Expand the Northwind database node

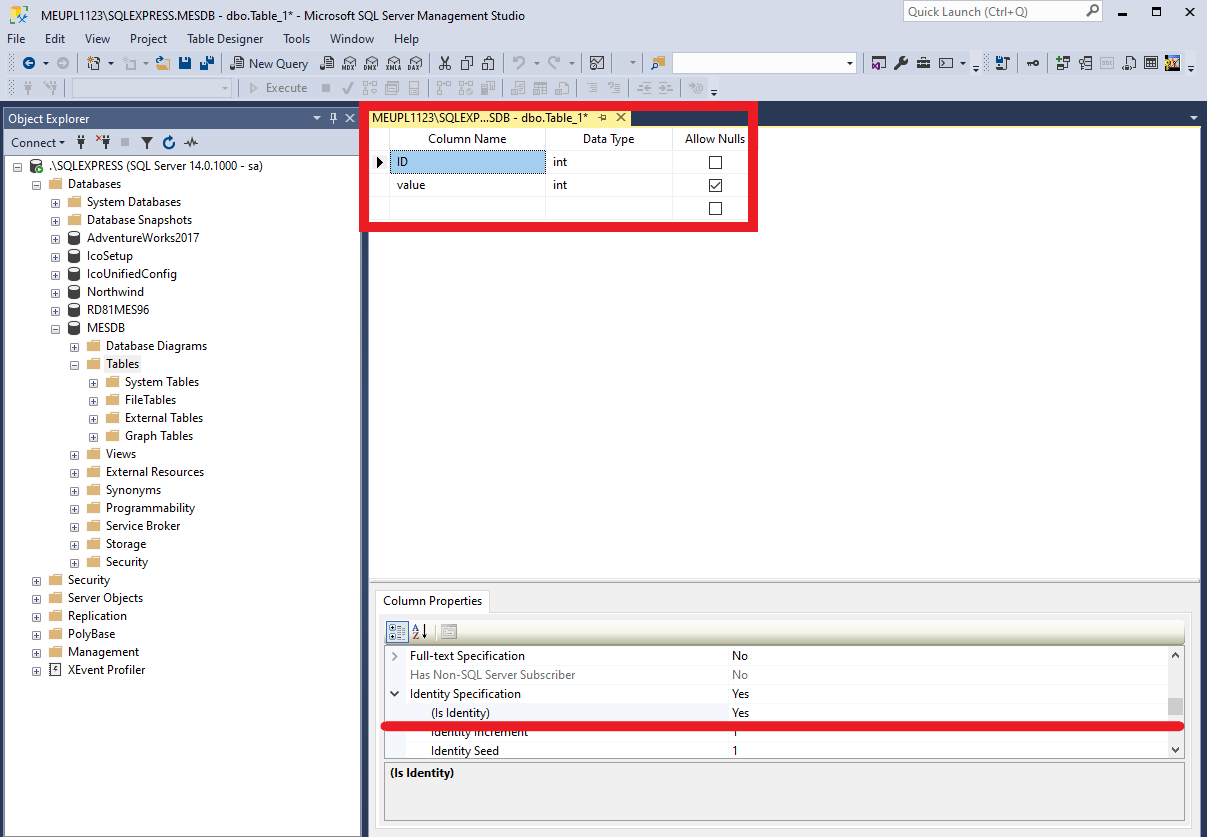click(56, 292)
